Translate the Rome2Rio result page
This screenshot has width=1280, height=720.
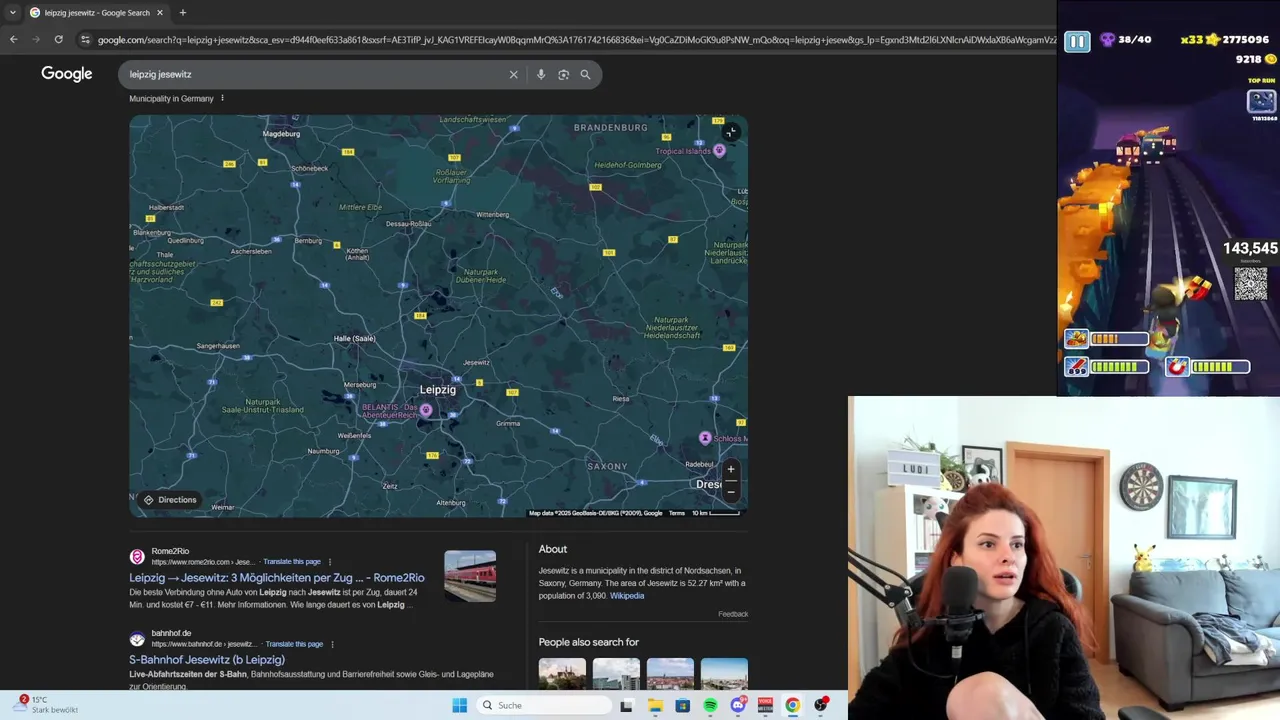tap(292, 562)
